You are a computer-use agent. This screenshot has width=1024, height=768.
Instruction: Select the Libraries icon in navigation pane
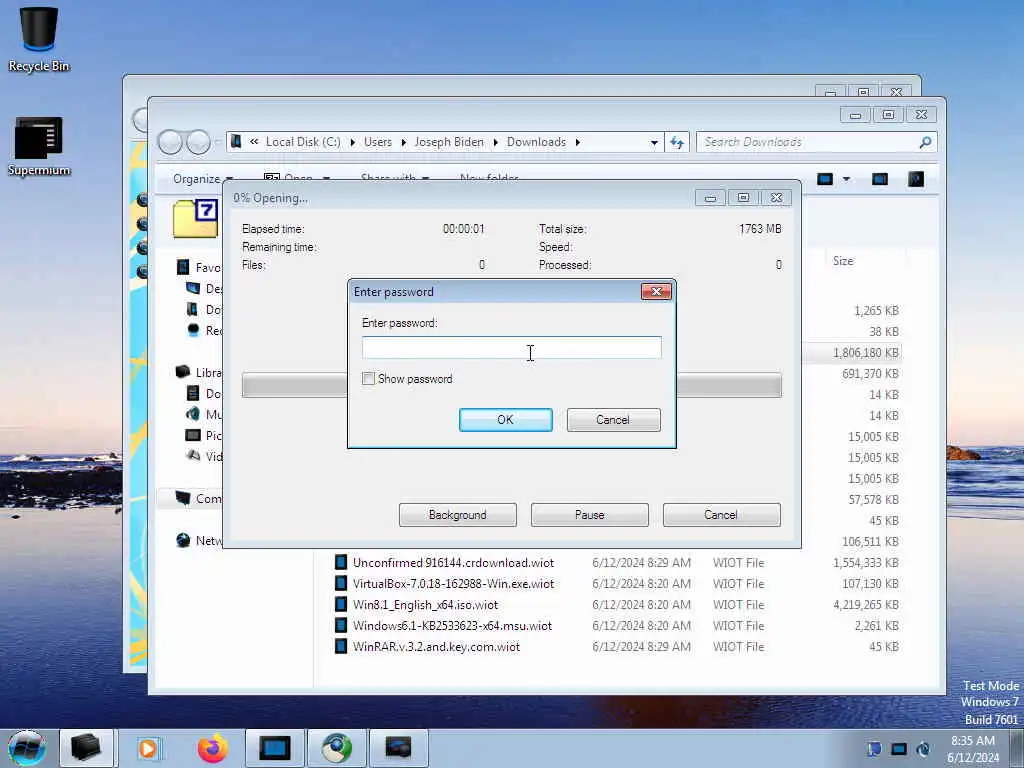coord(184,372)
